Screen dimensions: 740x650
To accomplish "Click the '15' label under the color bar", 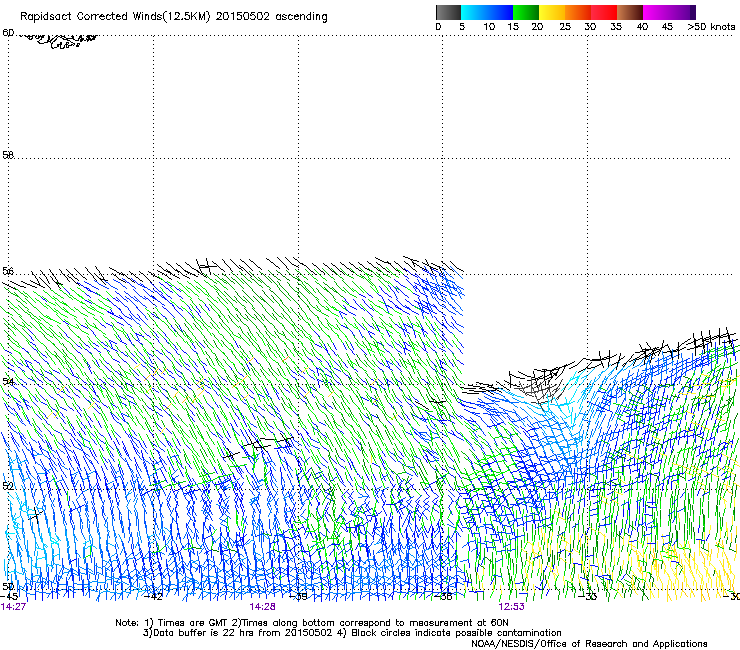I will click(x=513, y=27).
